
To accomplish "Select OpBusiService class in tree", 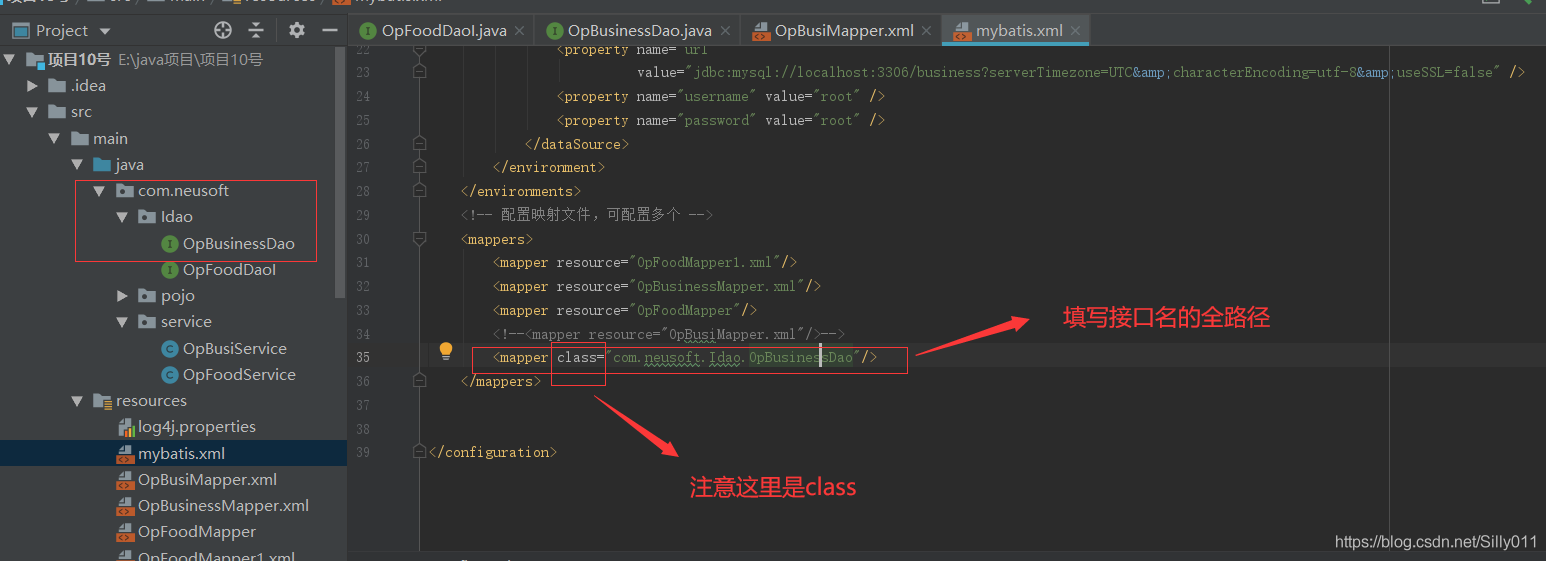I will coord(235,348).
